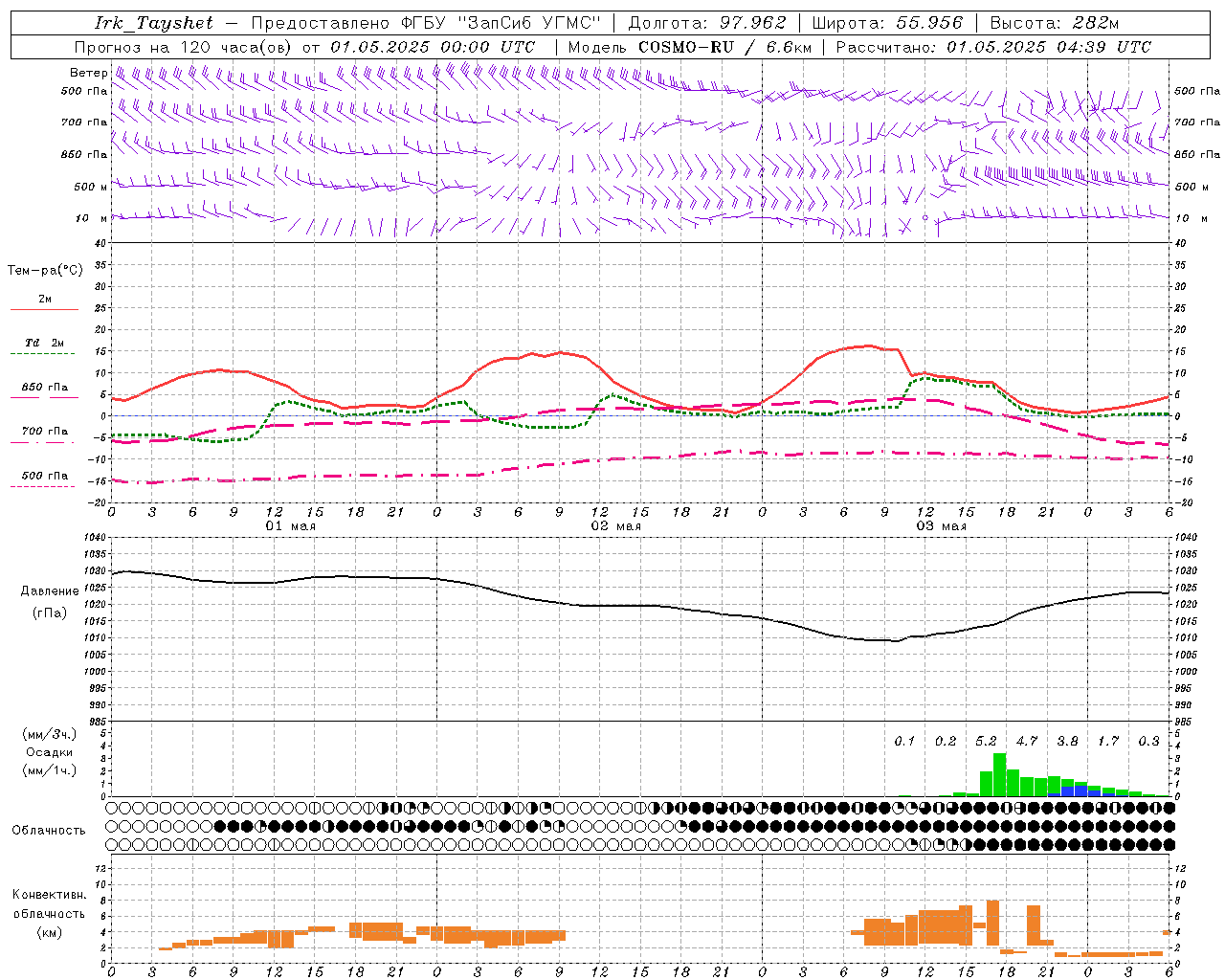Click the 850 гПа legend label in temperature panel
Image resolution: width=1225 pixels, height=980 pixels.
45,388
